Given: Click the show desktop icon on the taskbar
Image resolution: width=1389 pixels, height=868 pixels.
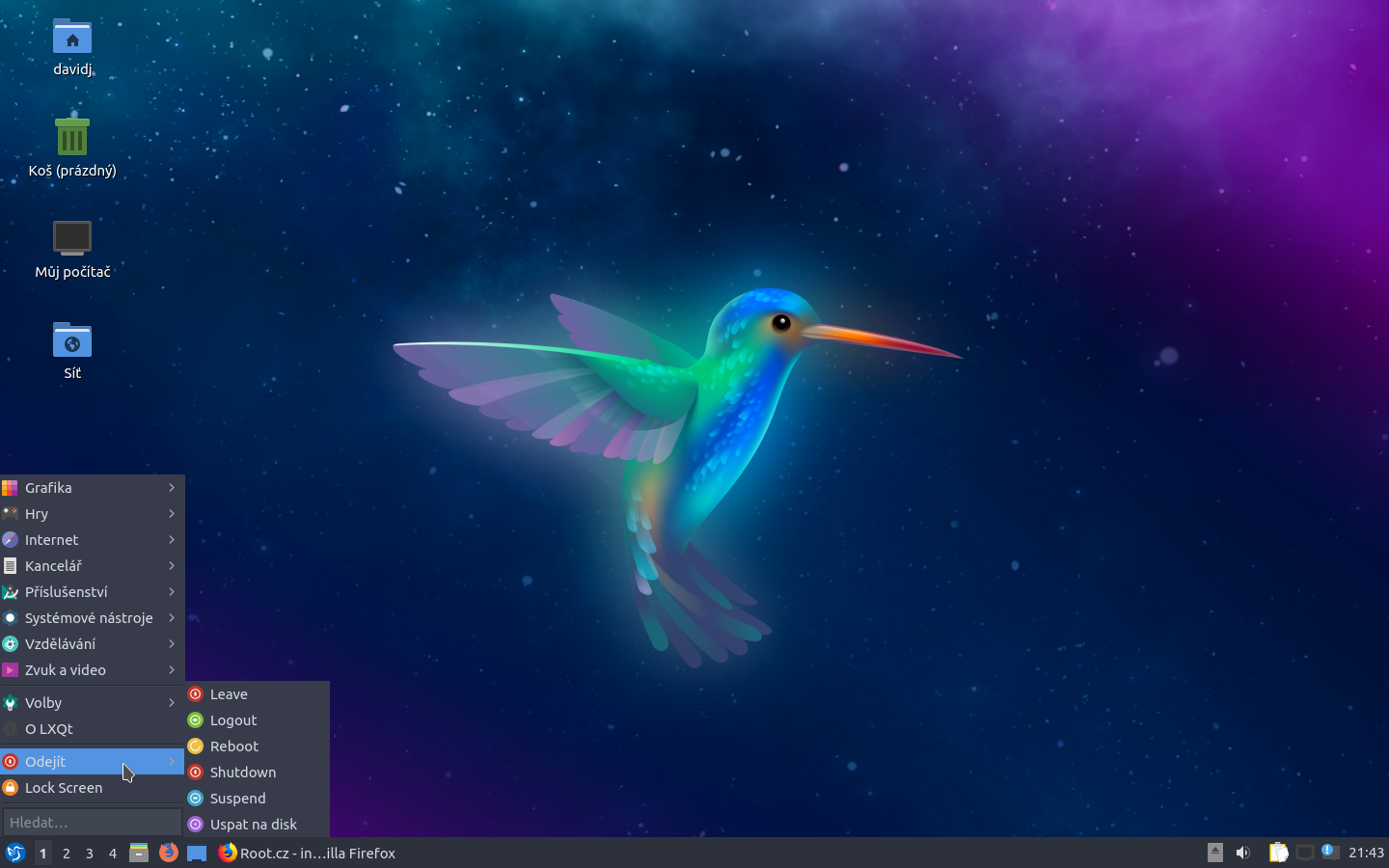Looking at the screenshot, I should pyautogui.click(x=198, y=854).
